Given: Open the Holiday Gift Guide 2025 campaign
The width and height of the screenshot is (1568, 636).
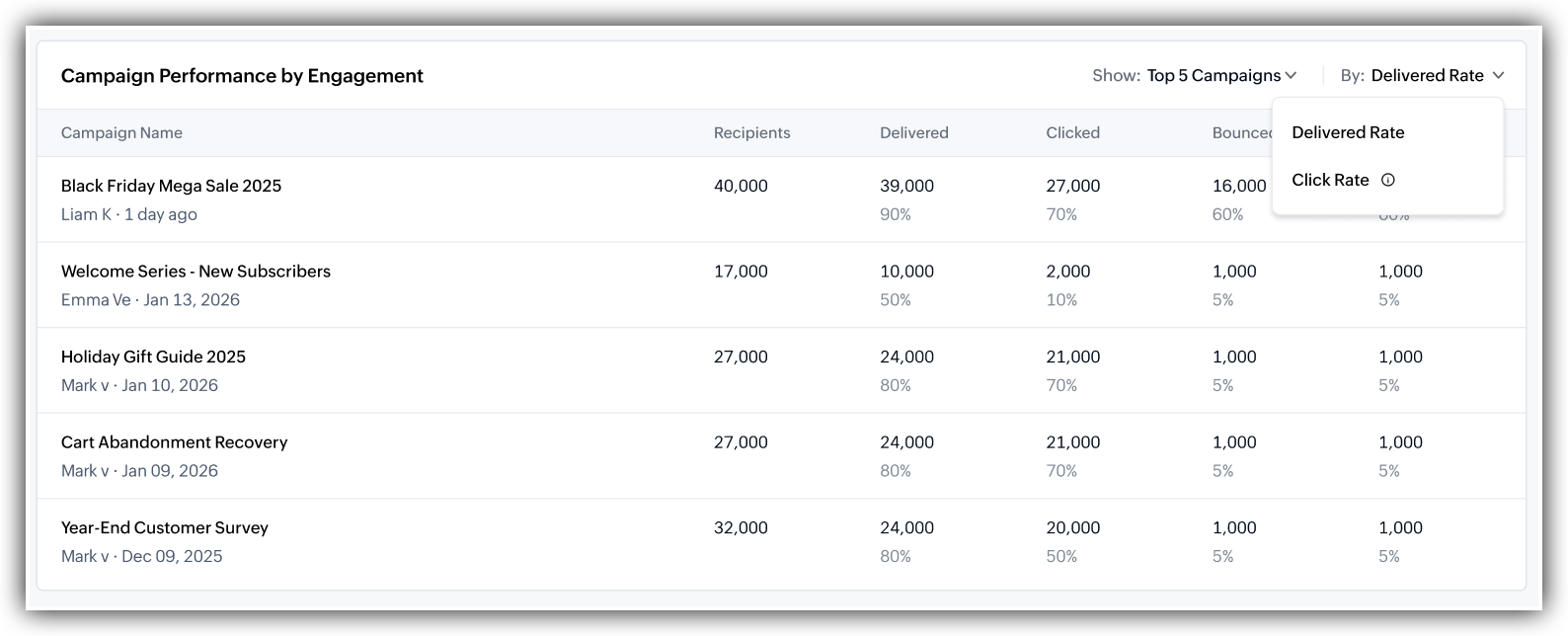Looking at the screenshot, I should click(153, 357).
